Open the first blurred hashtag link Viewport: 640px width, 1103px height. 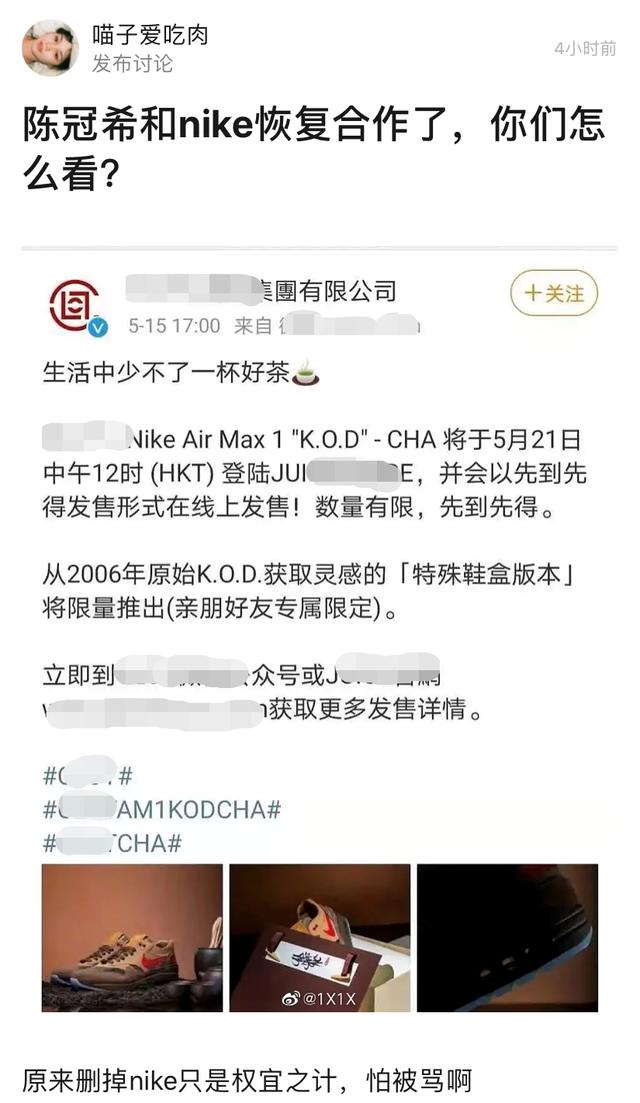88,776
